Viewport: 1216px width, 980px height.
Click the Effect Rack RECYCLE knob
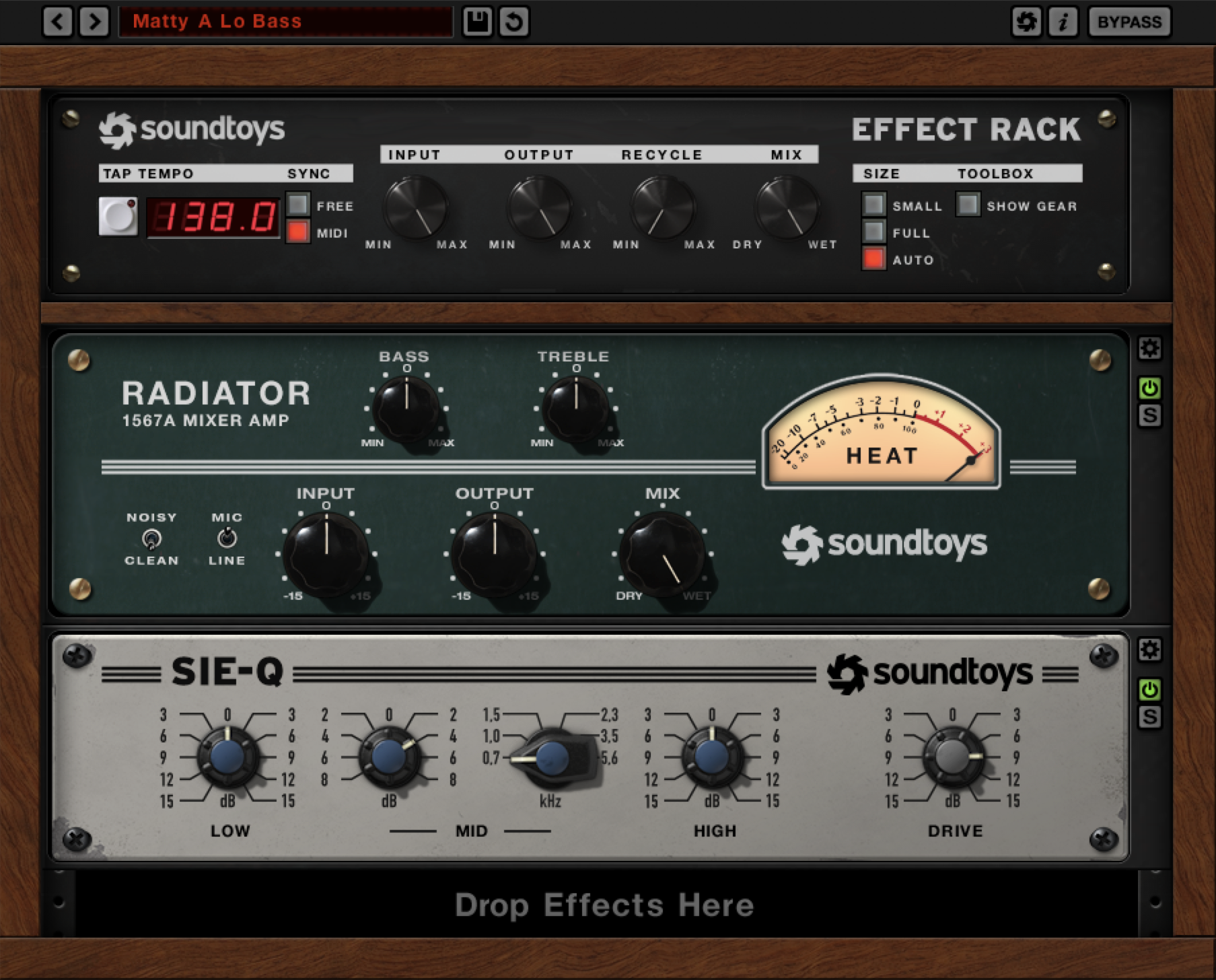click(663, 208)
